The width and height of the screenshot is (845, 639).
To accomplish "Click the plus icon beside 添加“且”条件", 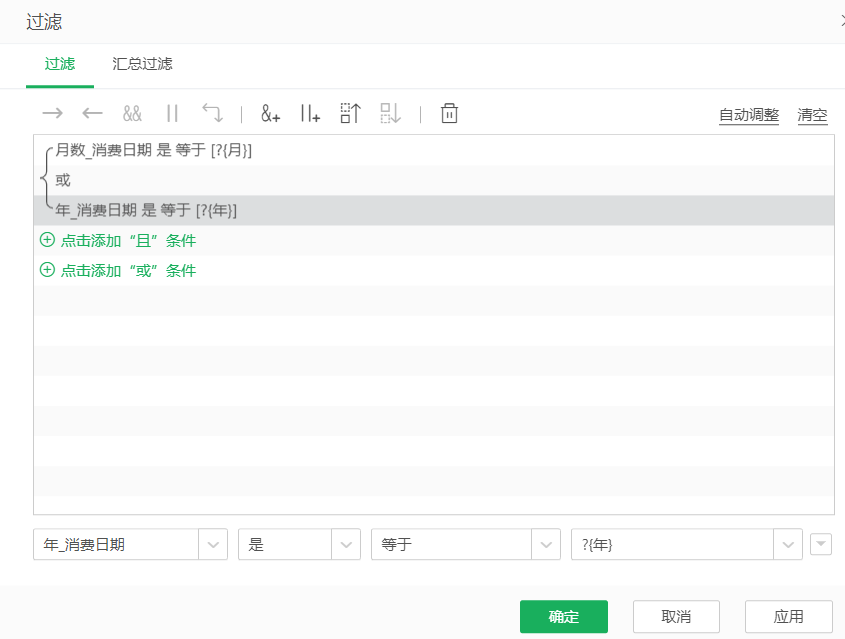I will (47, 240).
